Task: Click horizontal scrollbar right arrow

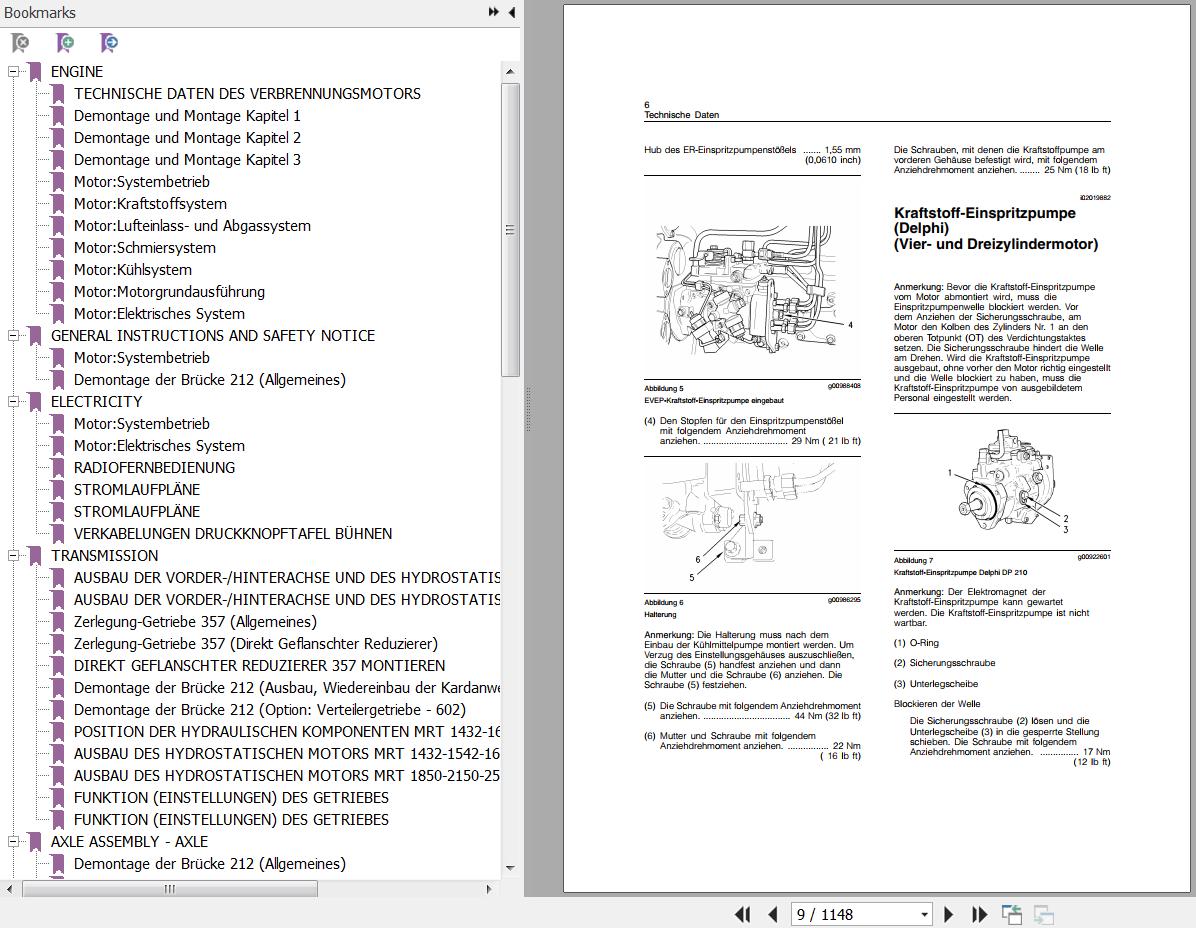Action: coord(489,889)
